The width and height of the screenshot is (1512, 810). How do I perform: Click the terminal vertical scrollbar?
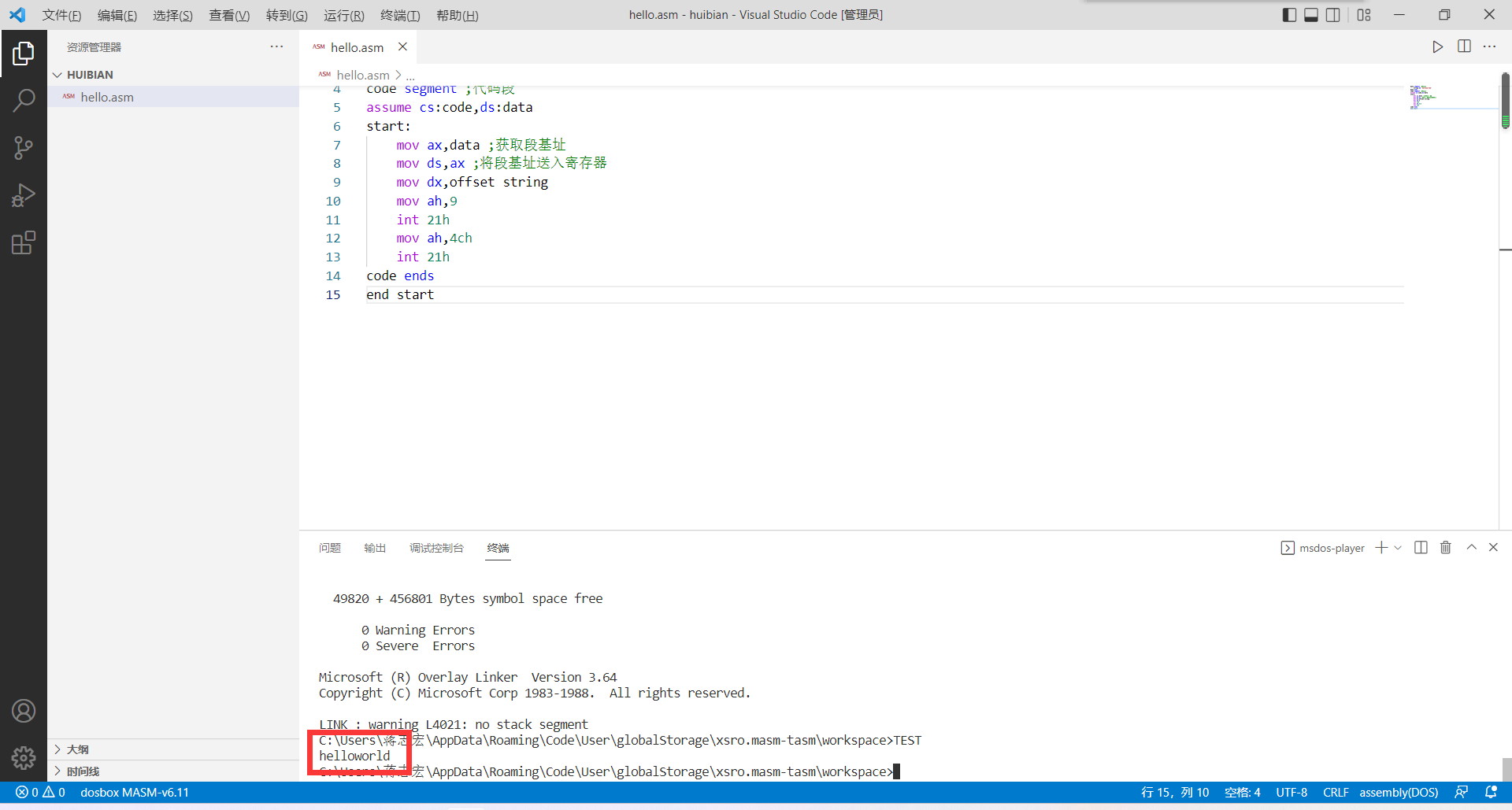(1506, 768)
